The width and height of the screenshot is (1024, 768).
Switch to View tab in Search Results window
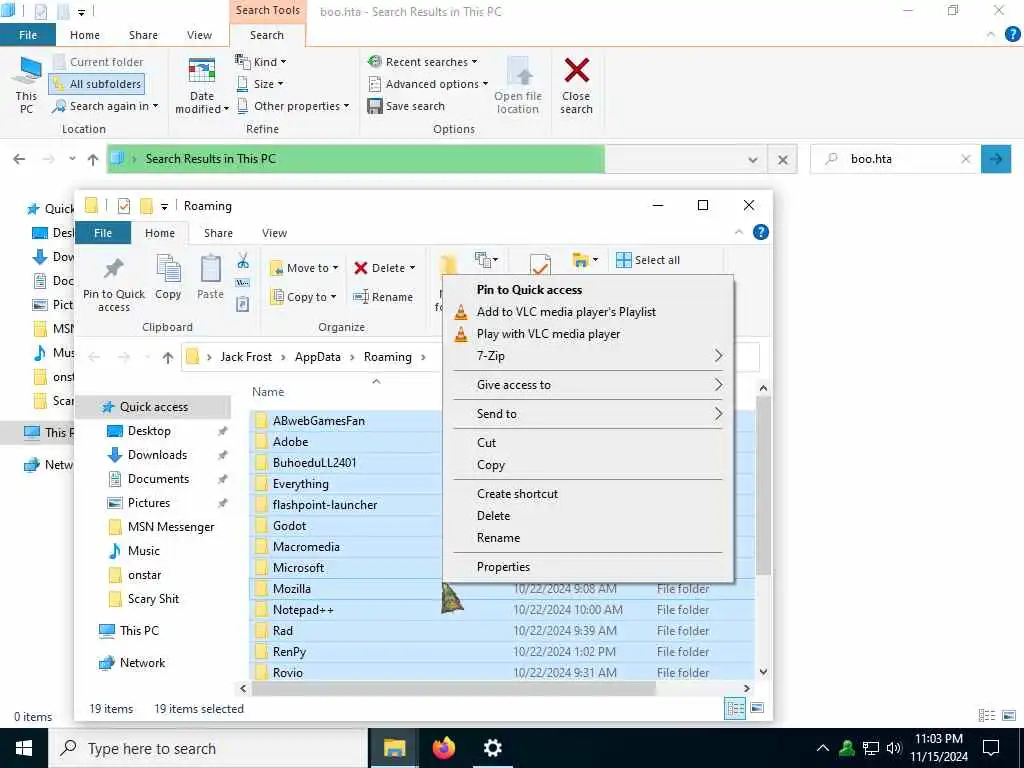(199, 35)
